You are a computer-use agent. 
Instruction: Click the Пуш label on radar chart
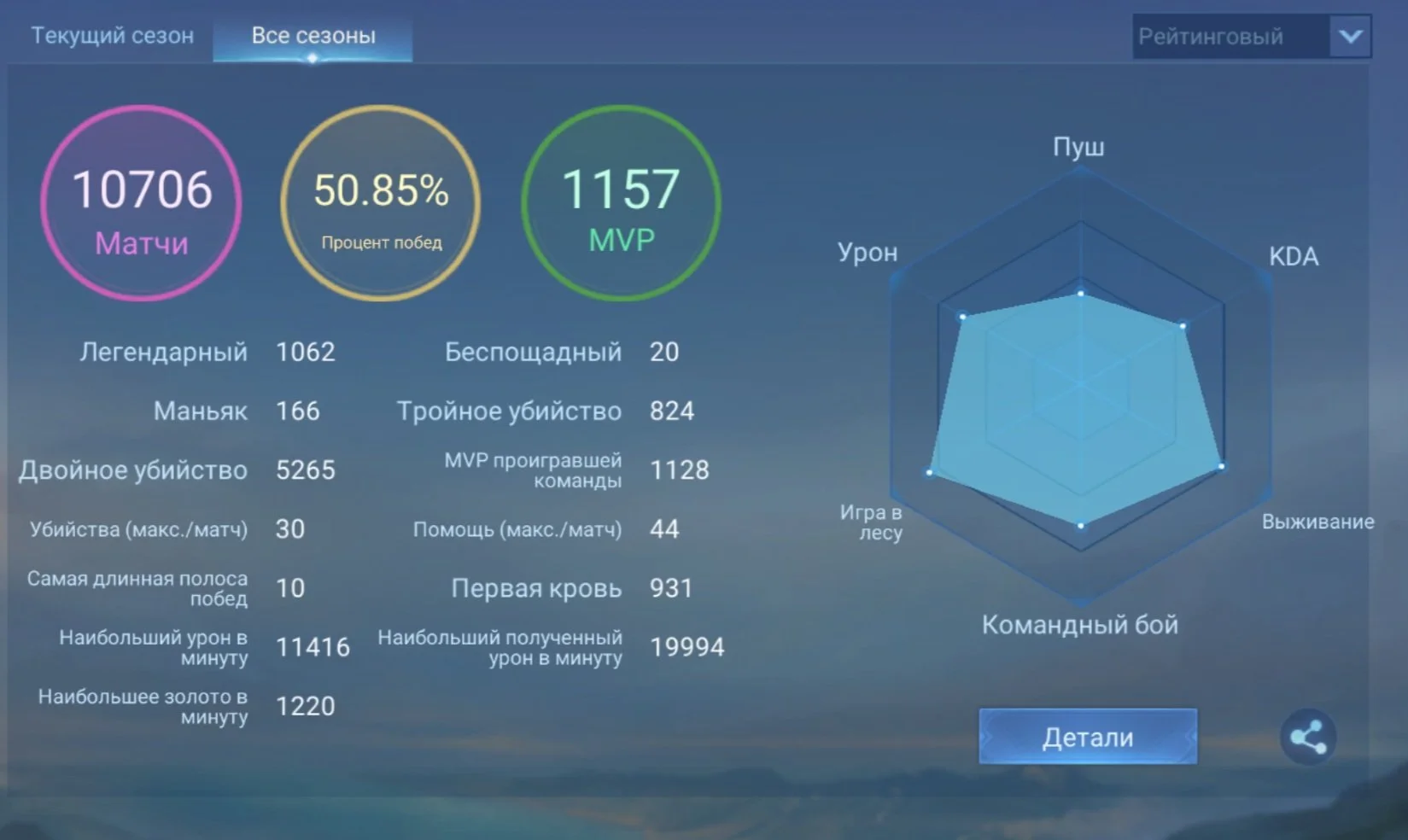point(1078,147)
